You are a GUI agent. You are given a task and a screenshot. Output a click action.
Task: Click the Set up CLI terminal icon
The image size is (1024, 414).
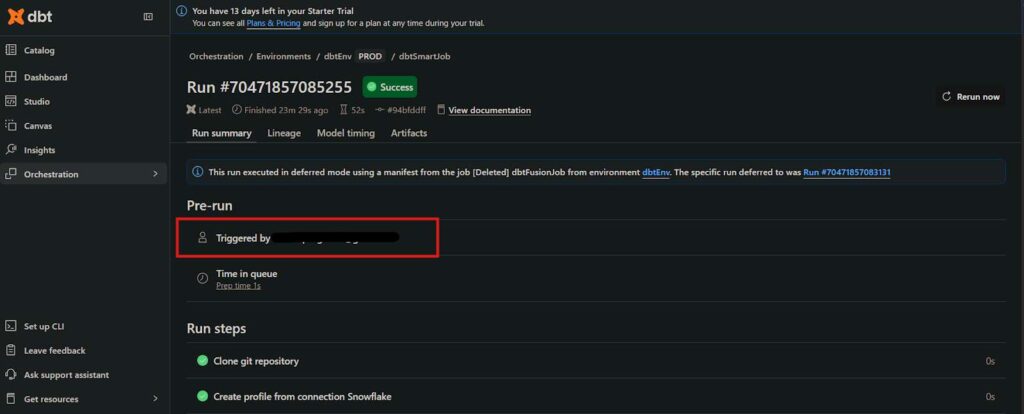point(11,326)
